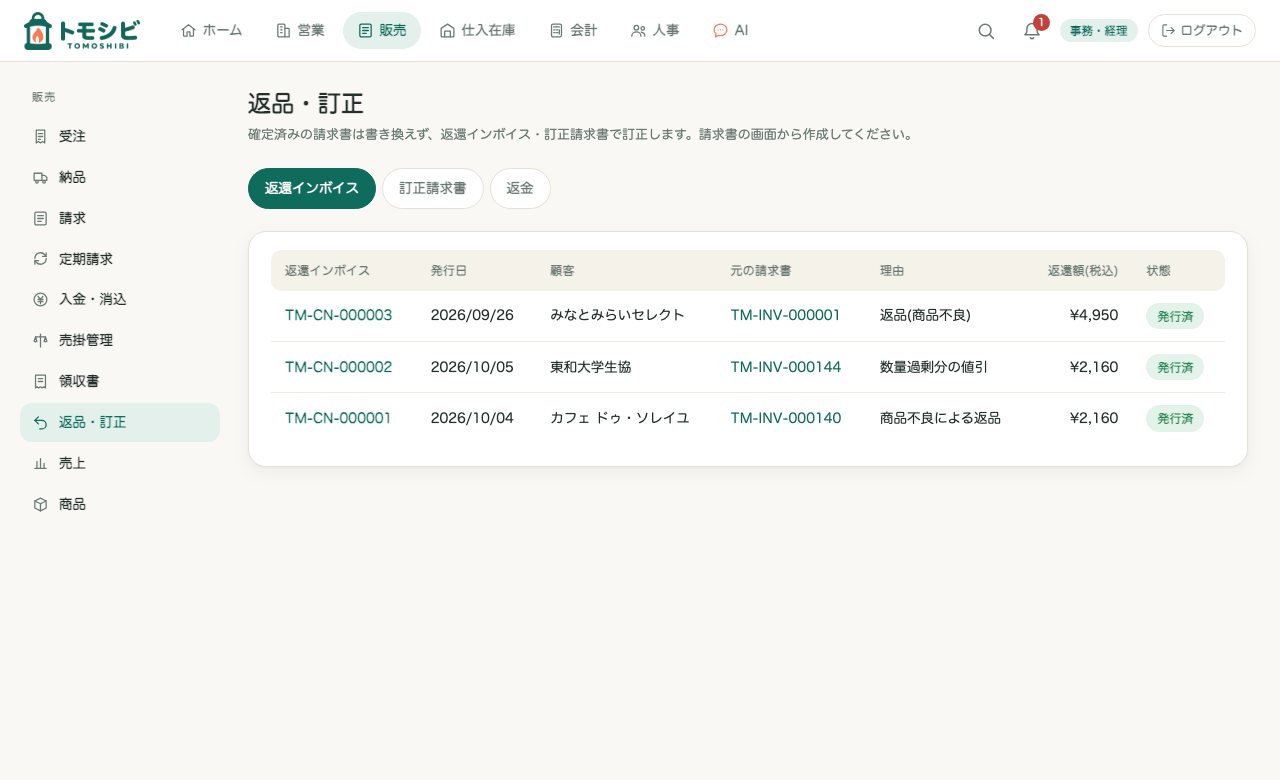Image resolution: width=1280 pixels, height=780 pixels.
Task: Log out with the ログアウト button
Action: tap(1202, 31)
